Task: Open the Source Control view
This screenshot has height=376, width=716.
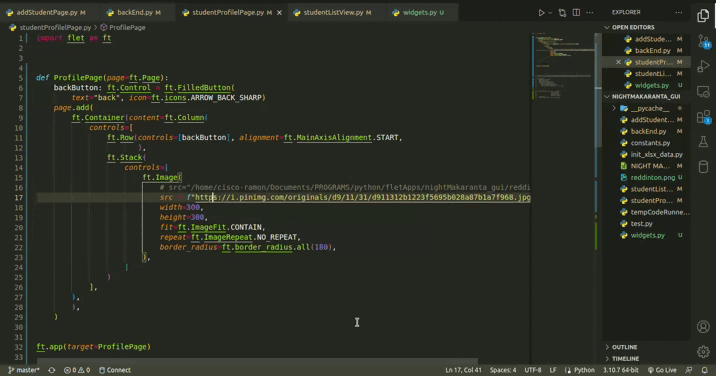Action: click(703, 42)
